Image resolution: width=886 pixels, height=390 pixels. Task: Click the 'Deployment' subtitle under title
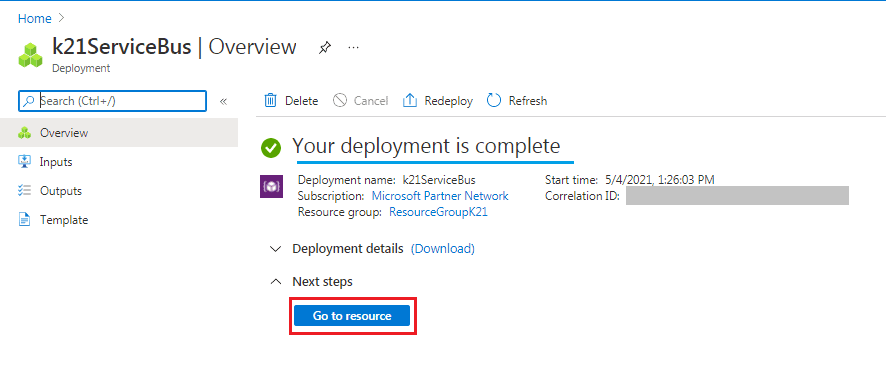[x=81, y=68]
